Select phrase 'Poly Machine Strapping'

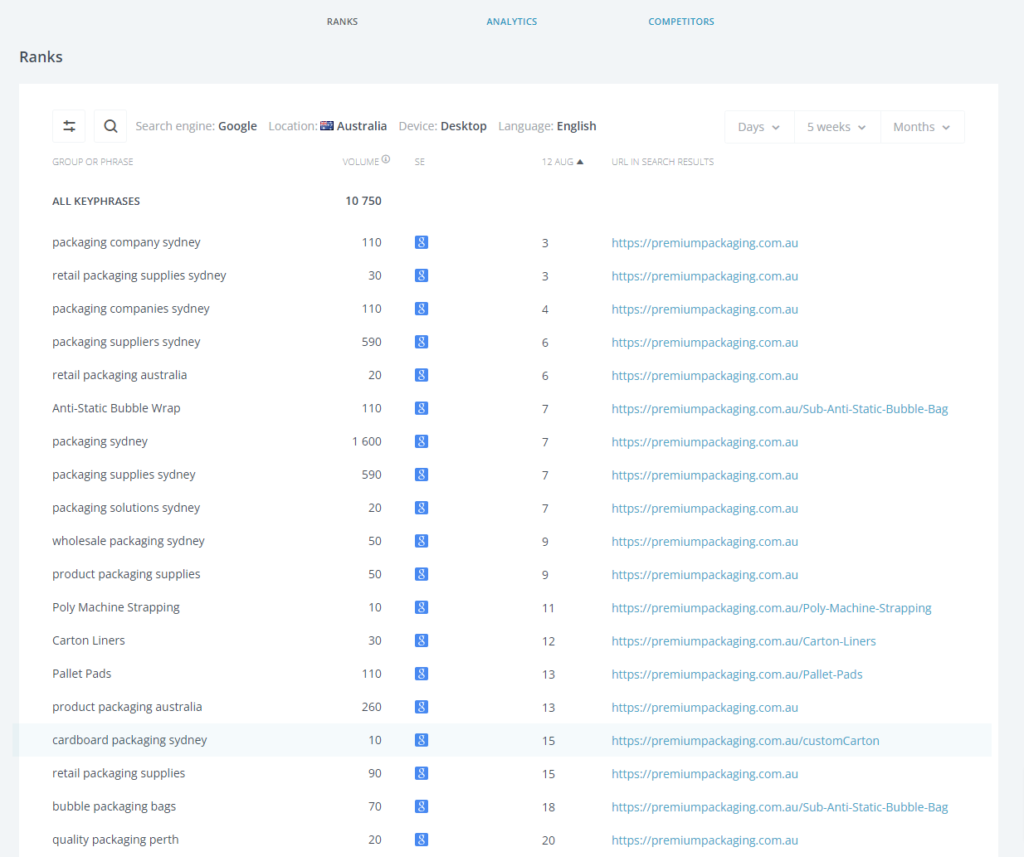116,607
